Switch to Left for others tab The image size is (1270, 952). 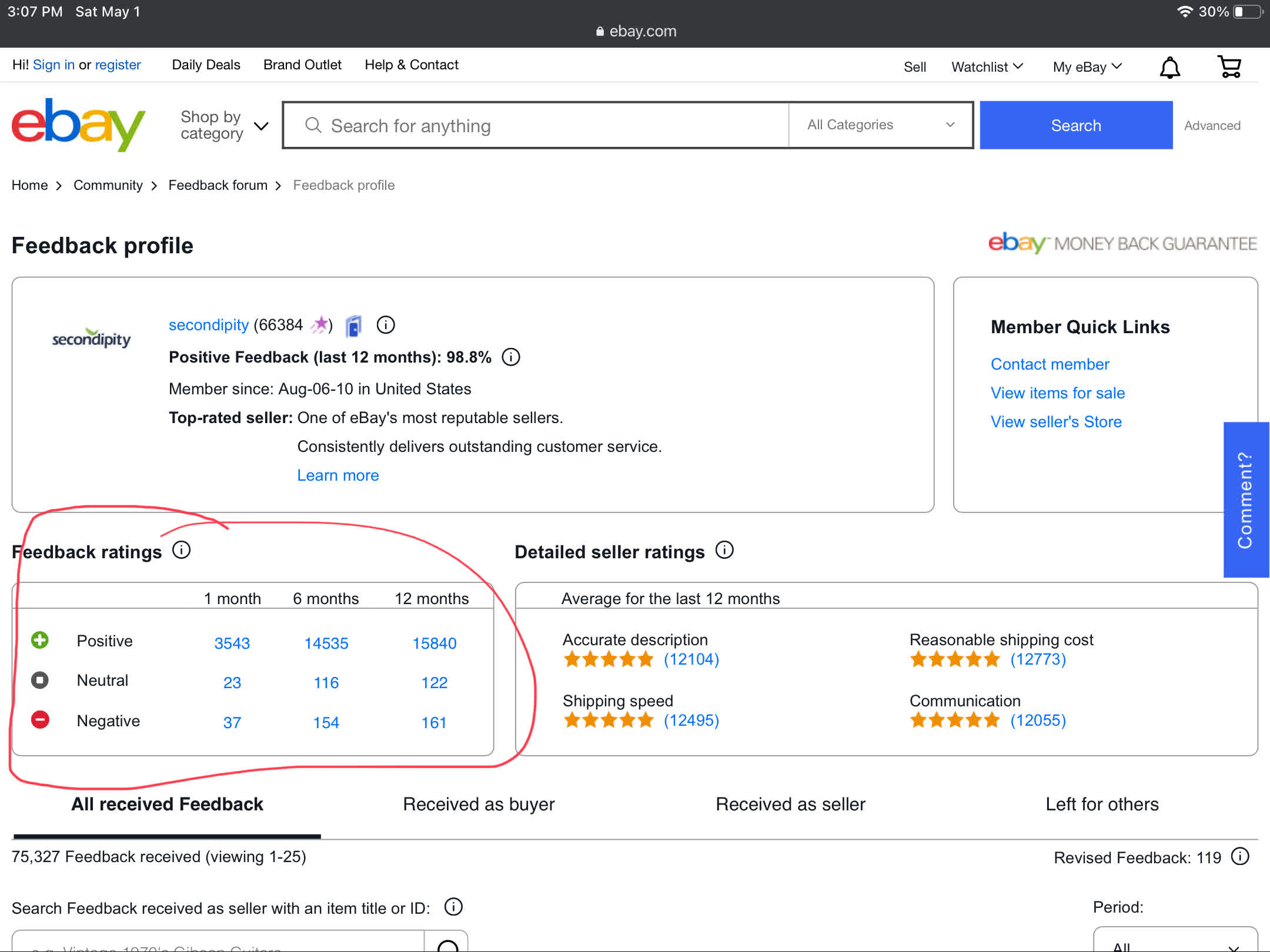[x=1102, y=804]
